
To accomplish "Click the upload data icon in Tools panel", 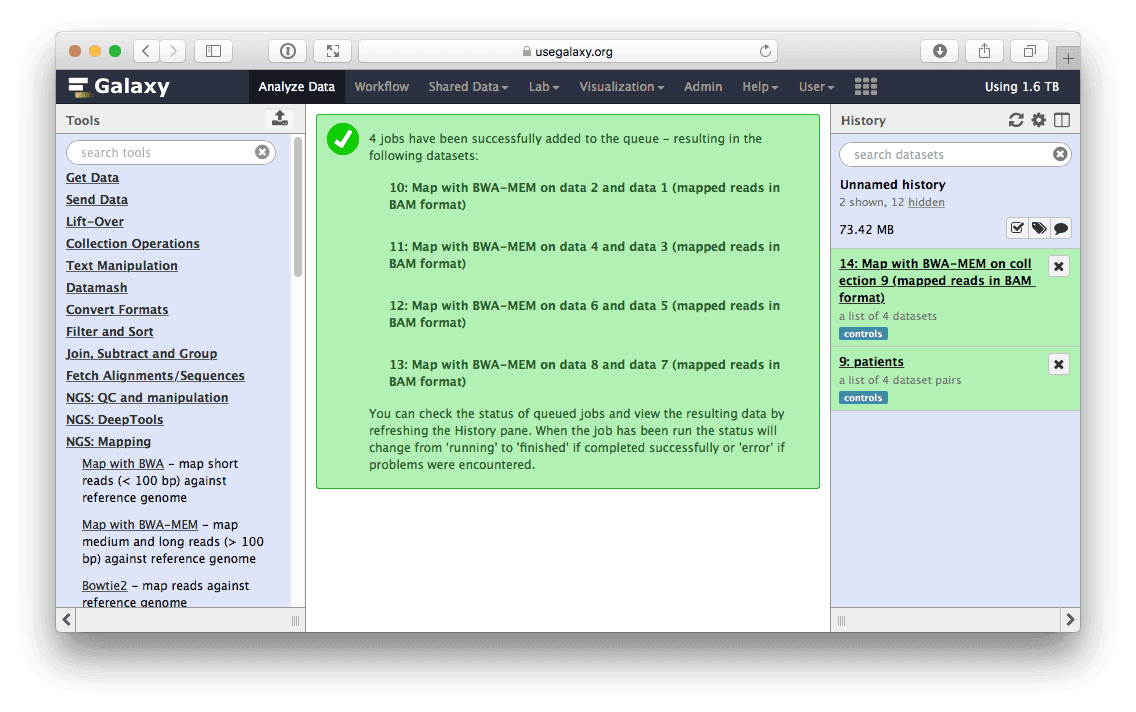I will pyautogui.click(x=280, y=119).
